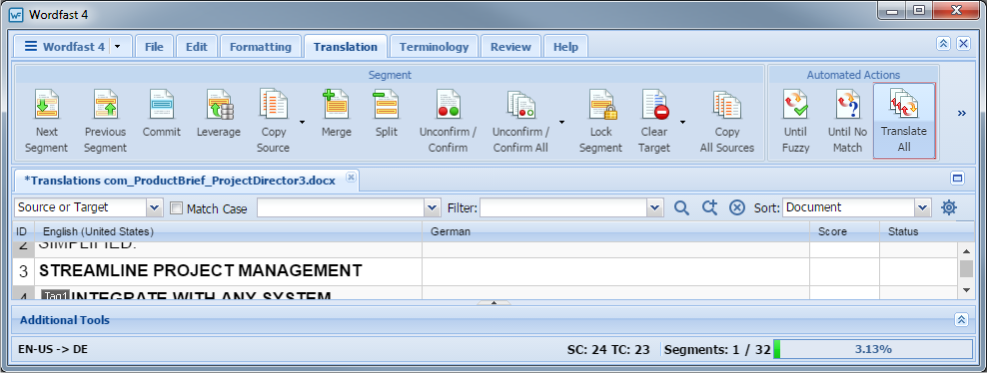
Task: Click the clear search filter button
Action: pos(737,208)
